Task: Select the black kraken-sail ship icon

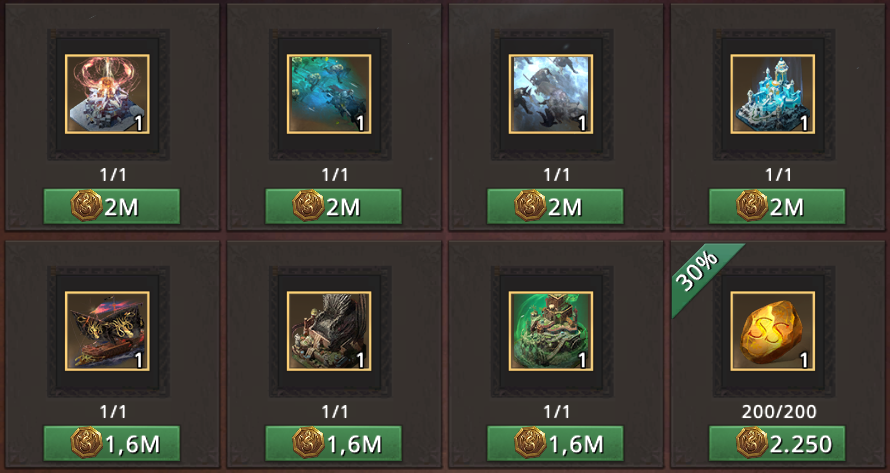Action: [x=107, y=331]
